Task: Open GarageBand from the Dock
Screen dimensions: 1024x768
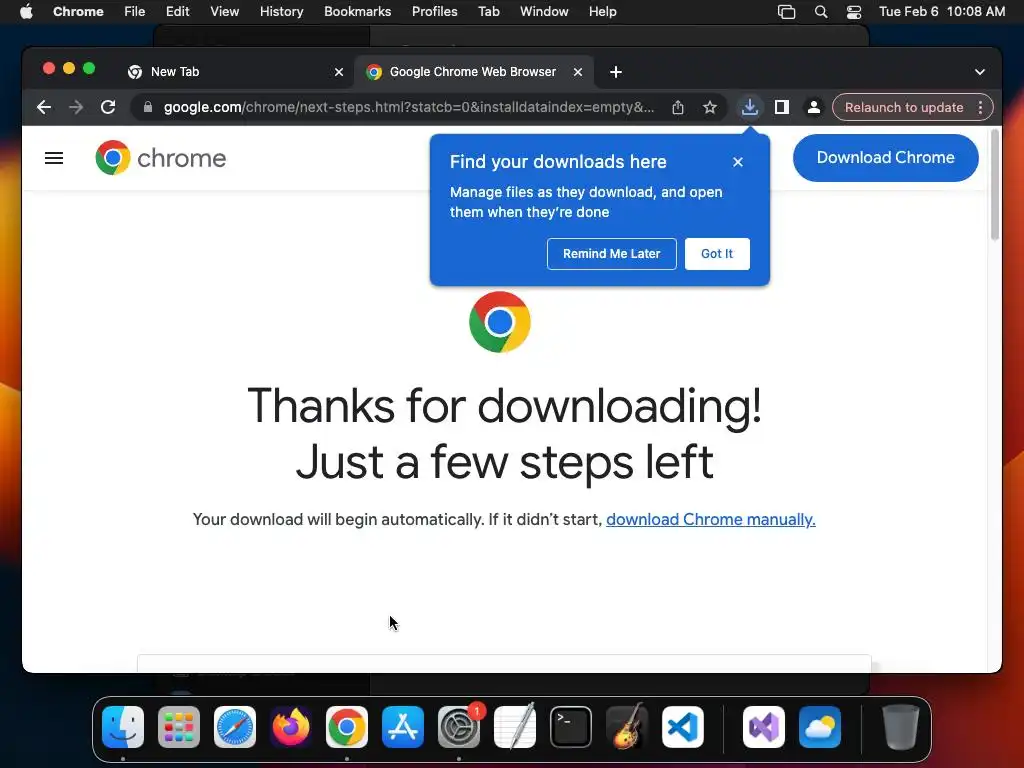Action: (627, 727)
